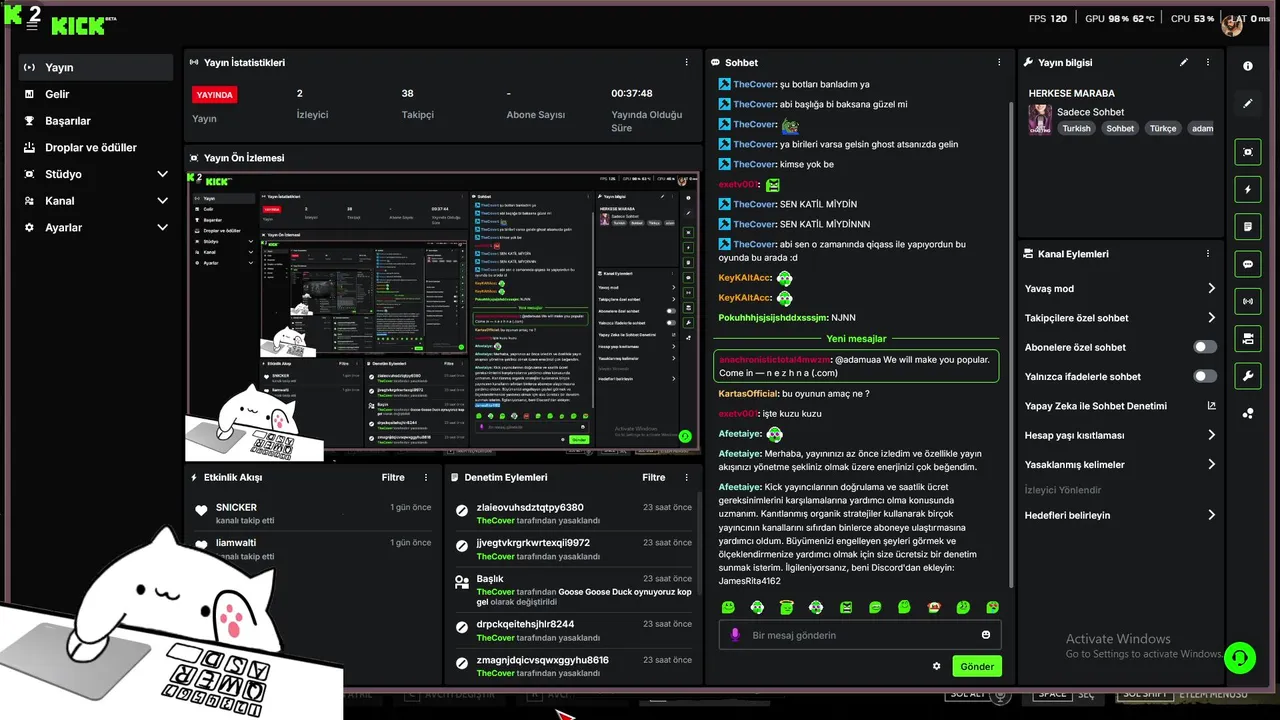Click the Sohbet tag chip
This screenshot has width=1280, height=720.
[1120, 128]
